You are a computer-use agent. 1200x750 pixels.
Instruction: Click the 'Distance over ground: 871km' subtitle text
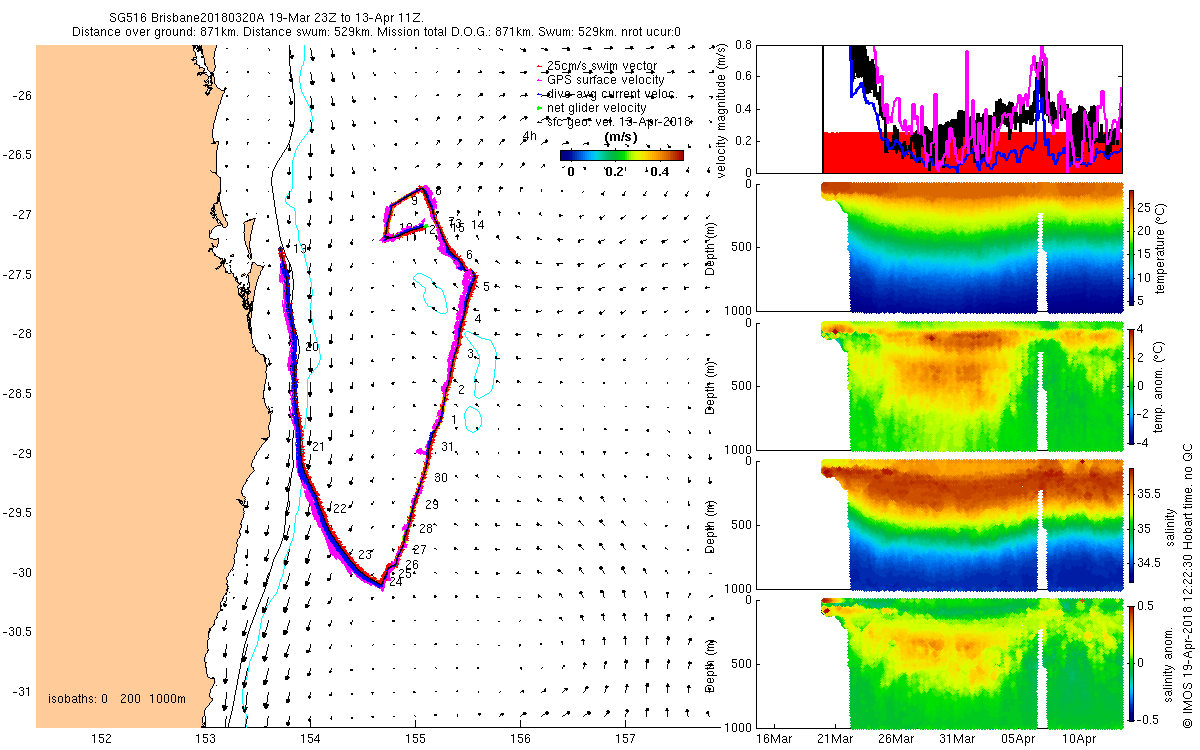click(x=154, y=32)
